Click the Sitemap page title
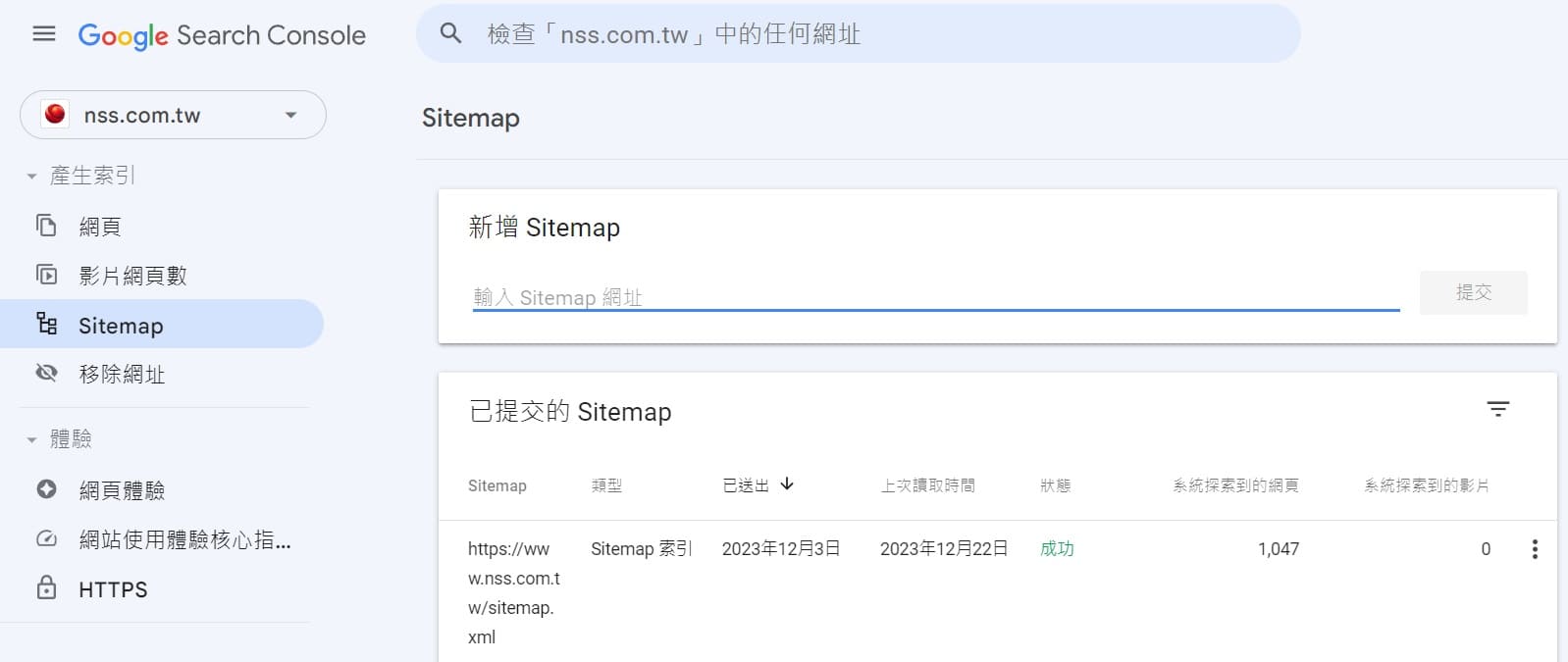The width and height of the screenshot is (1568, 662). point(471,118)
